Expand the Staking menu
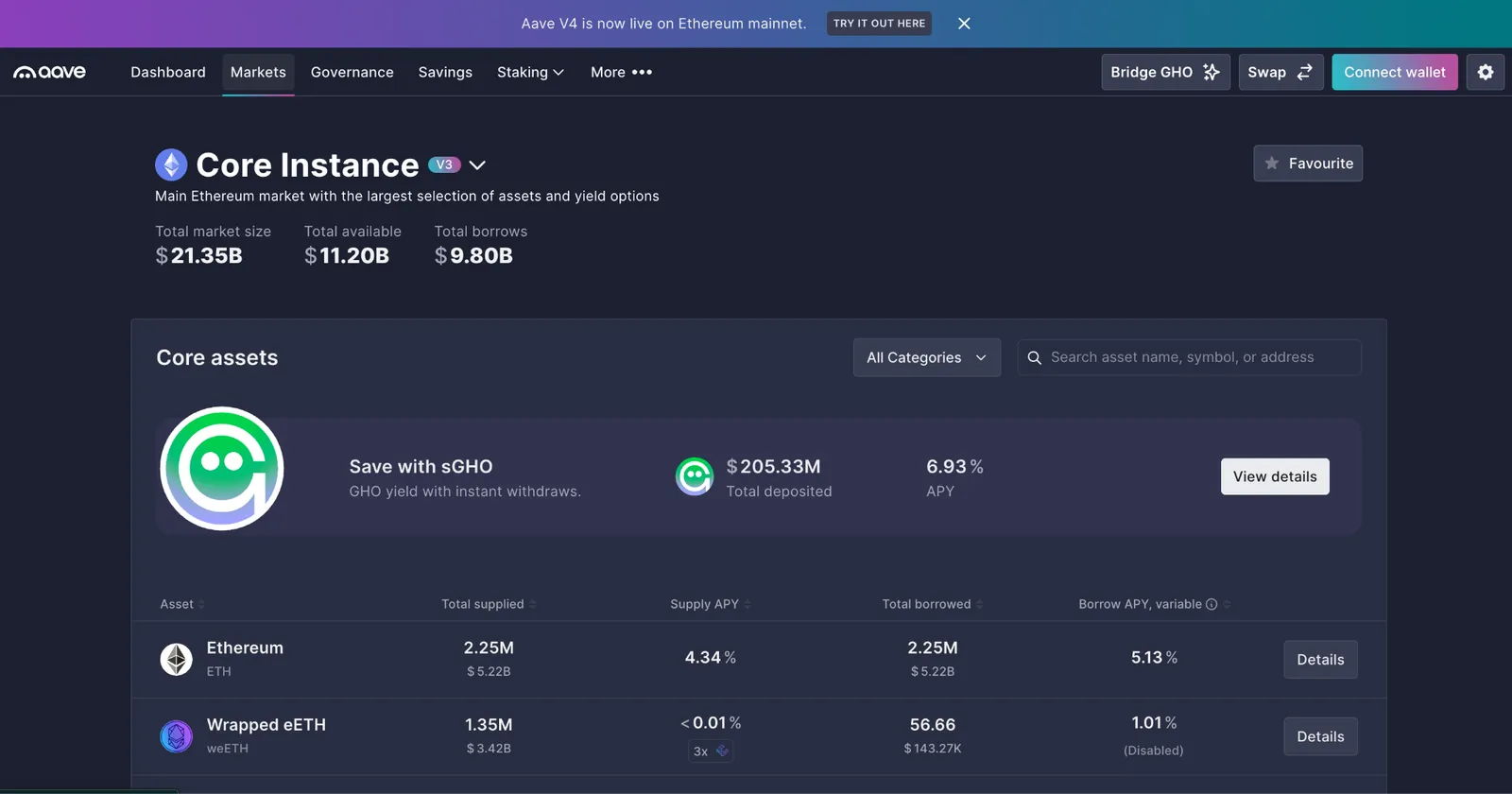This screenshot has width=1512, height=794. pyautogui.click(x=530, y=72)
